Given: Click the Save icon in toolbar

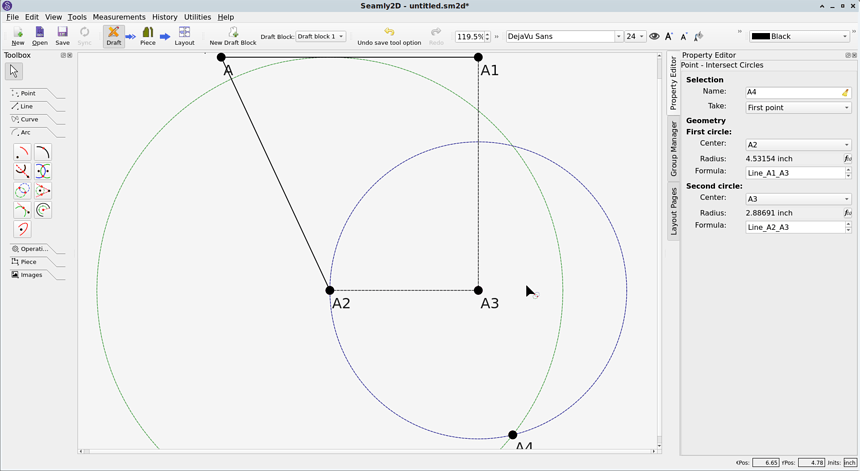Looking at the screenshot, I should (x=62, y=34).
